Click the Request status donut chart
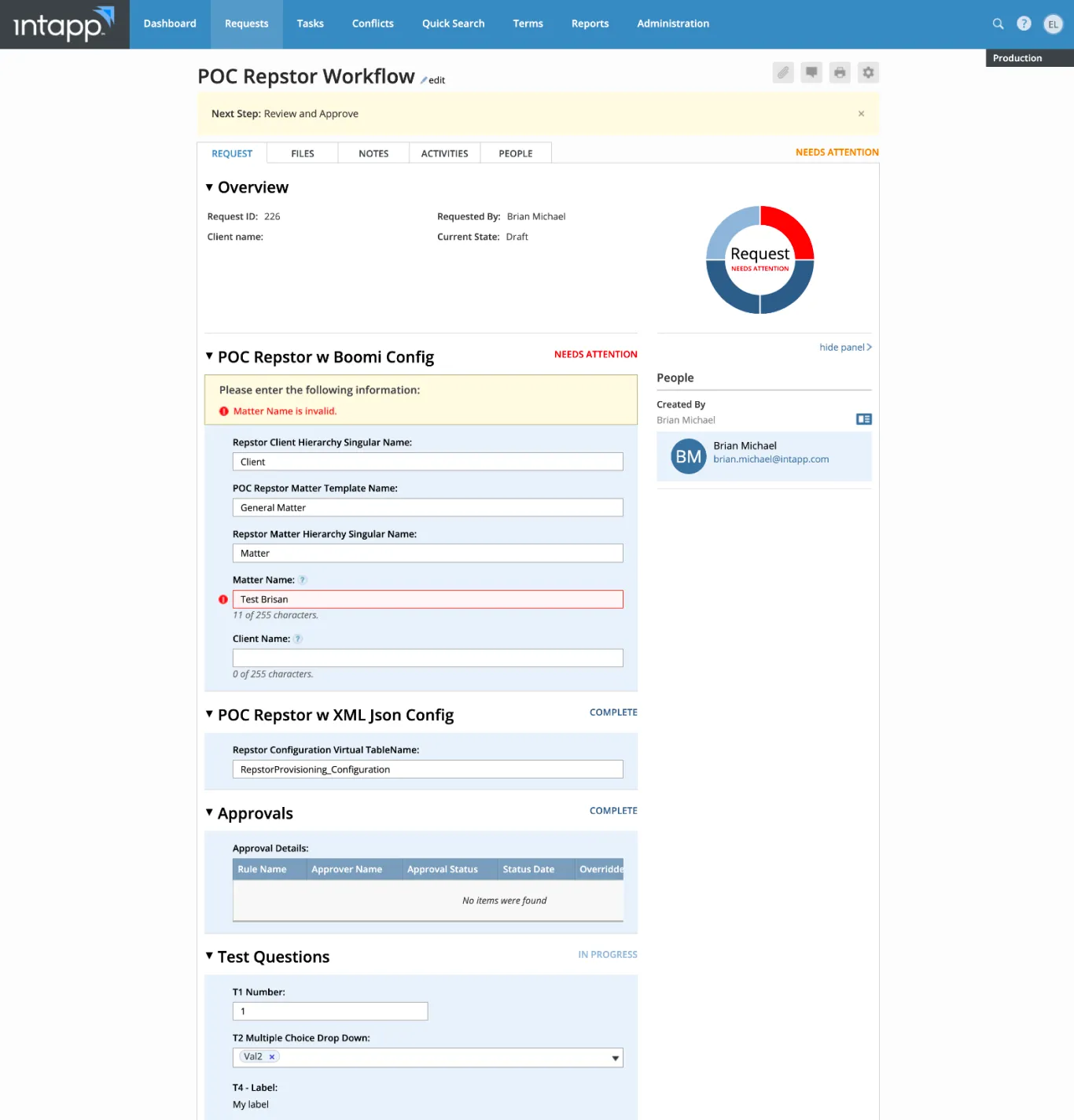 (x=760, y=260)
